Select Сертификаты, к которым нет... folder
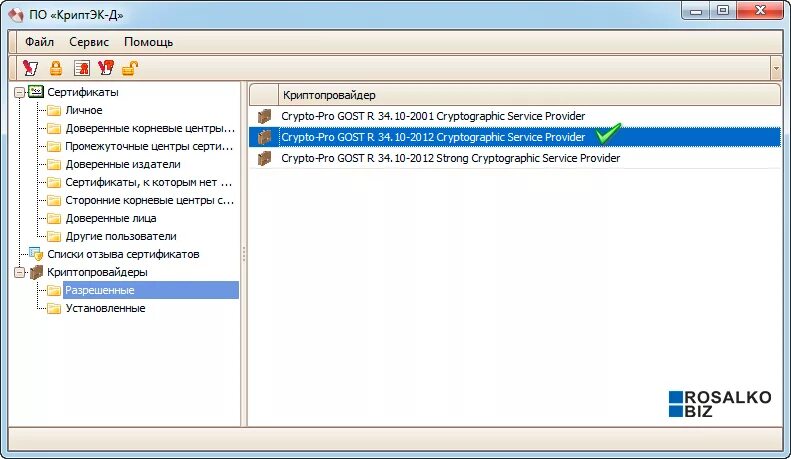The width and height of the screenshot is (791, 459). coord(148,182)
